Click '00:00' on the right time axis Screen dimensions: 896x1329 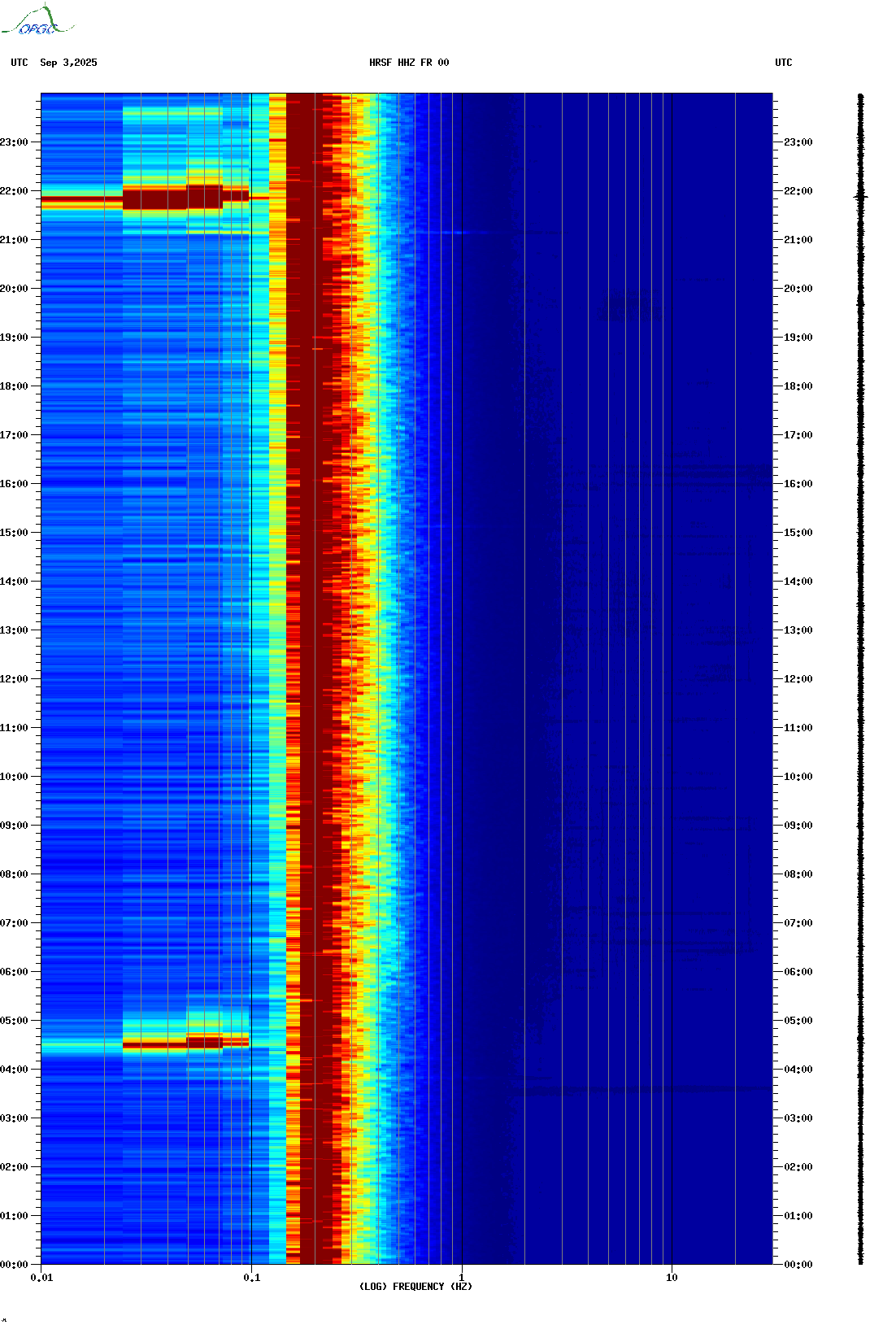coord(798,1265)
